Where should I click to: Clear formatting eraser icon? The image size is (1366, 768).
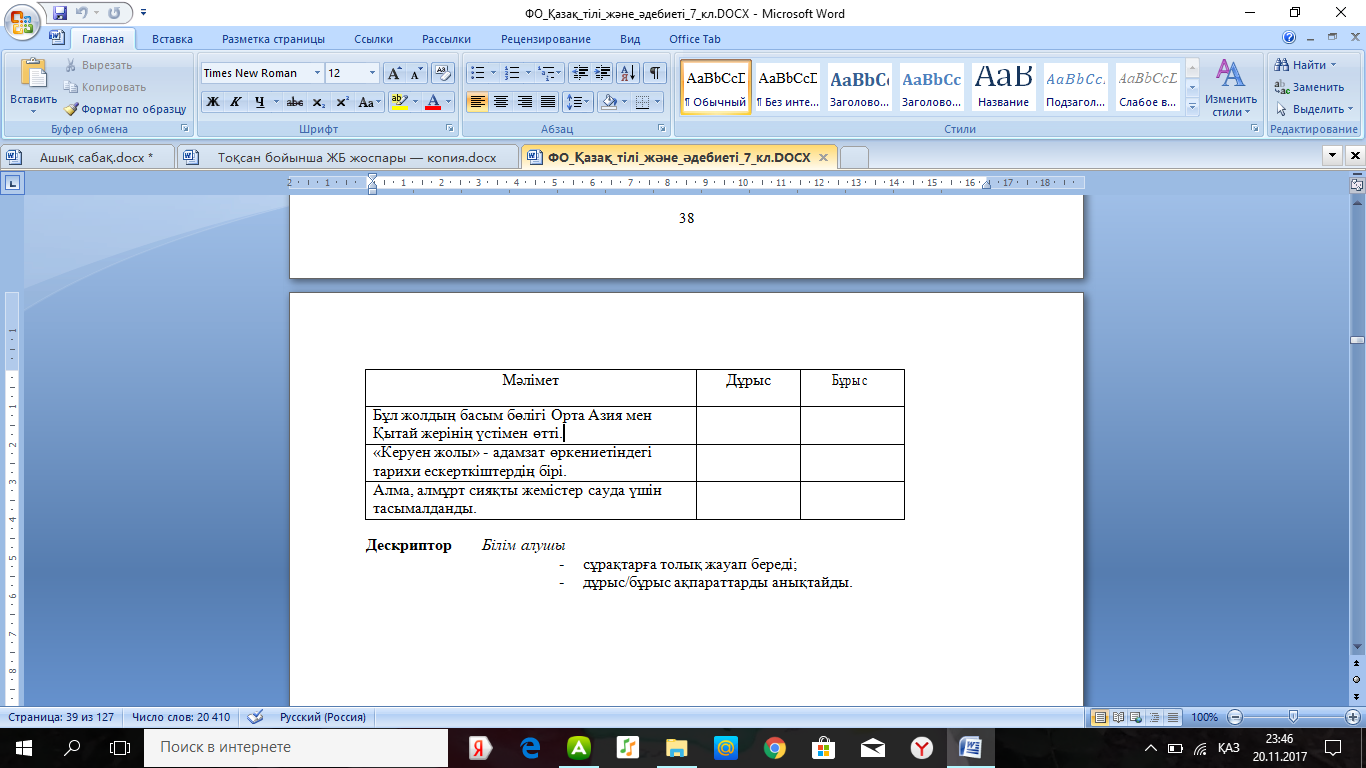point(444,73)
